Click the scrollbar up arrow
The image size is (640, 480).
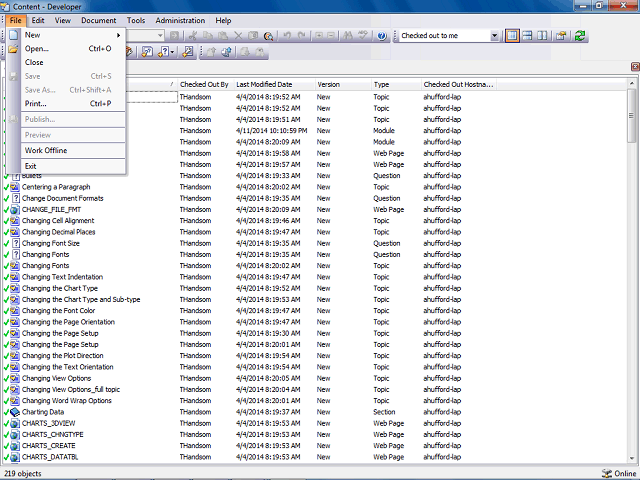[632, 83]
